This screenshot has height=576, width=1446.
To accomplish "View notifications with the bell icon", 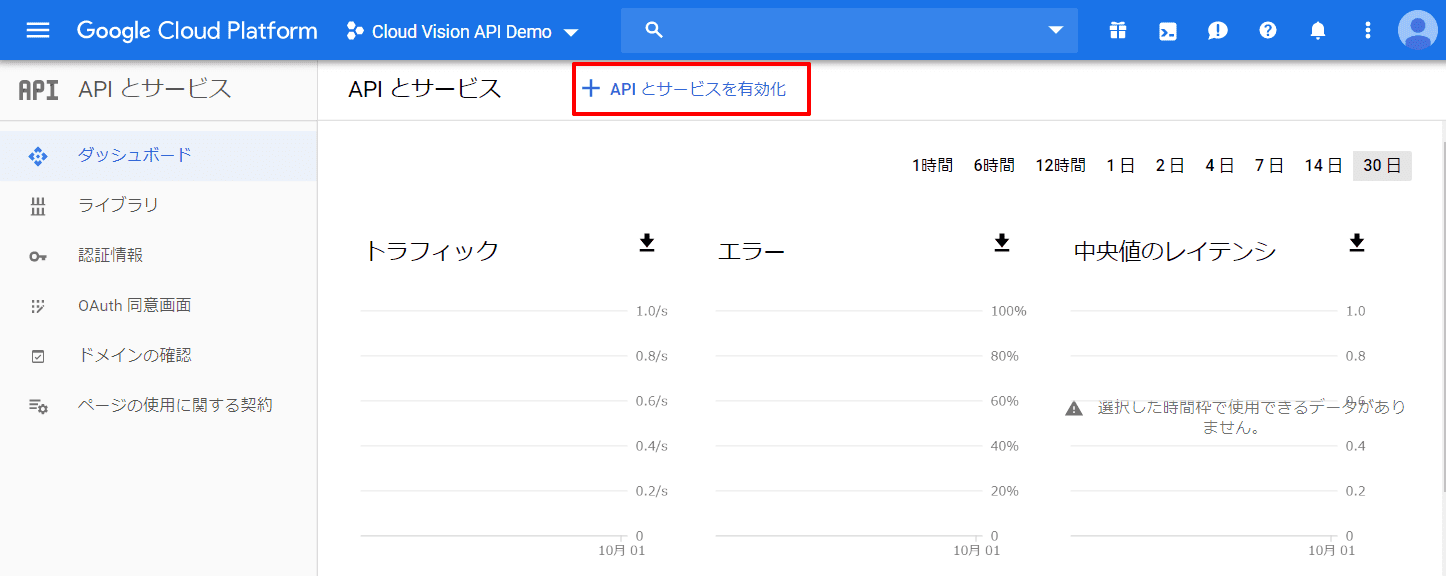I will (x=1317, y=30).
